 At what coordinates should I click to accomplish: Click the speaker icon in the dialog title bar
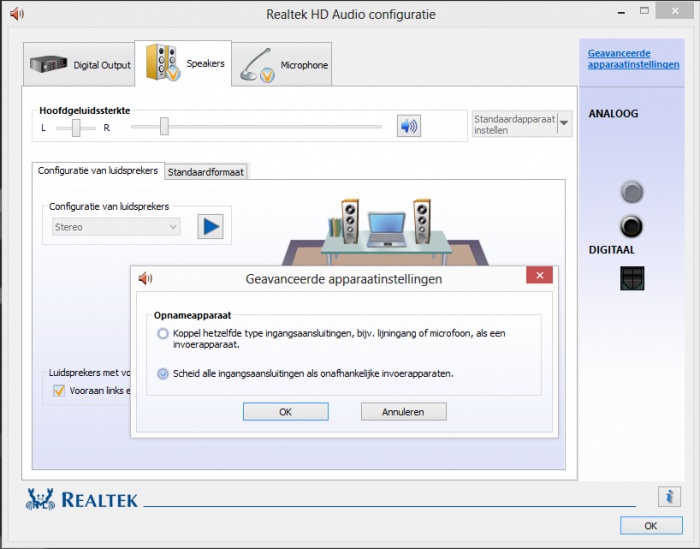(x=145, y=279)
